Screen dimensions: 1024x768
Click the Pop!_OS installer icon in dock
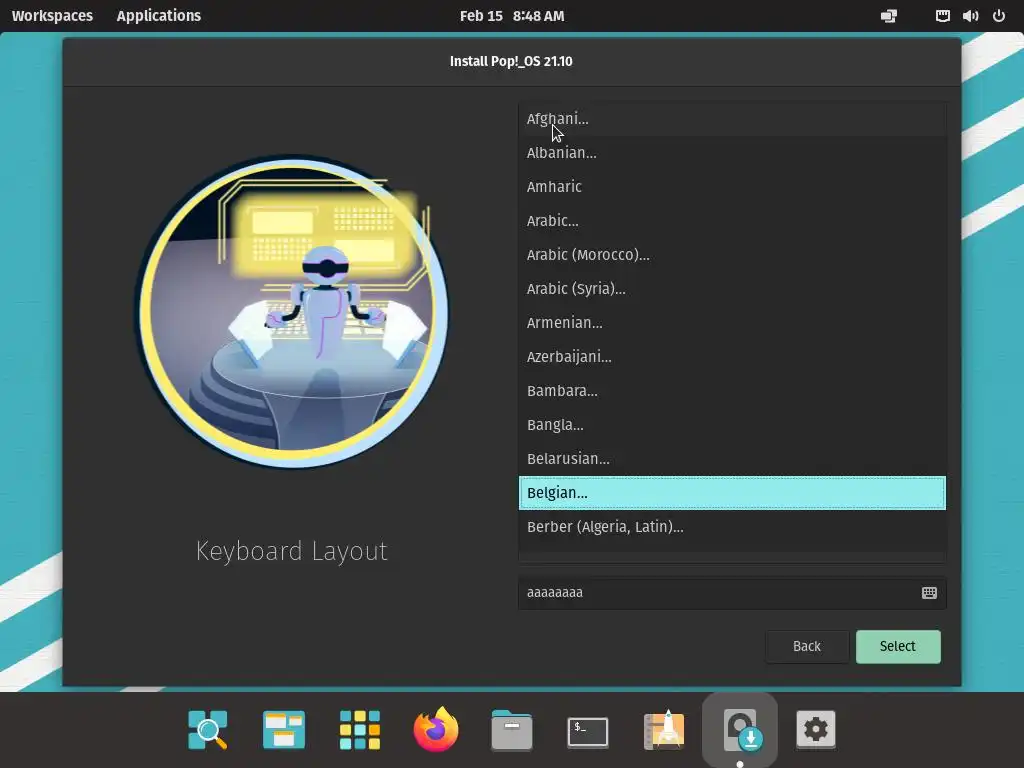click(x=740, y=729)
